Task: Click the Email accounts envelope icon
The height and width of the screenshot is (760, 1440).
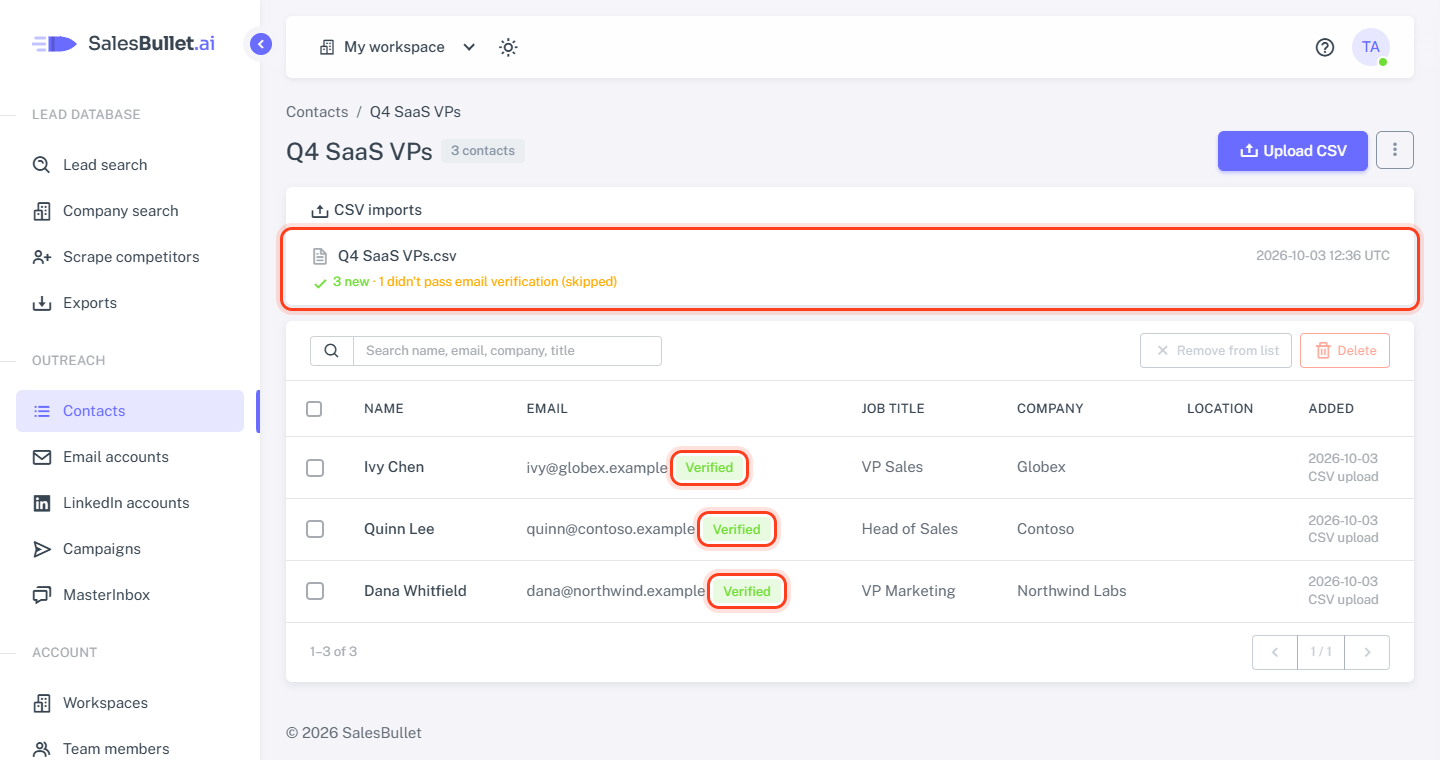Action: [42, 457]
